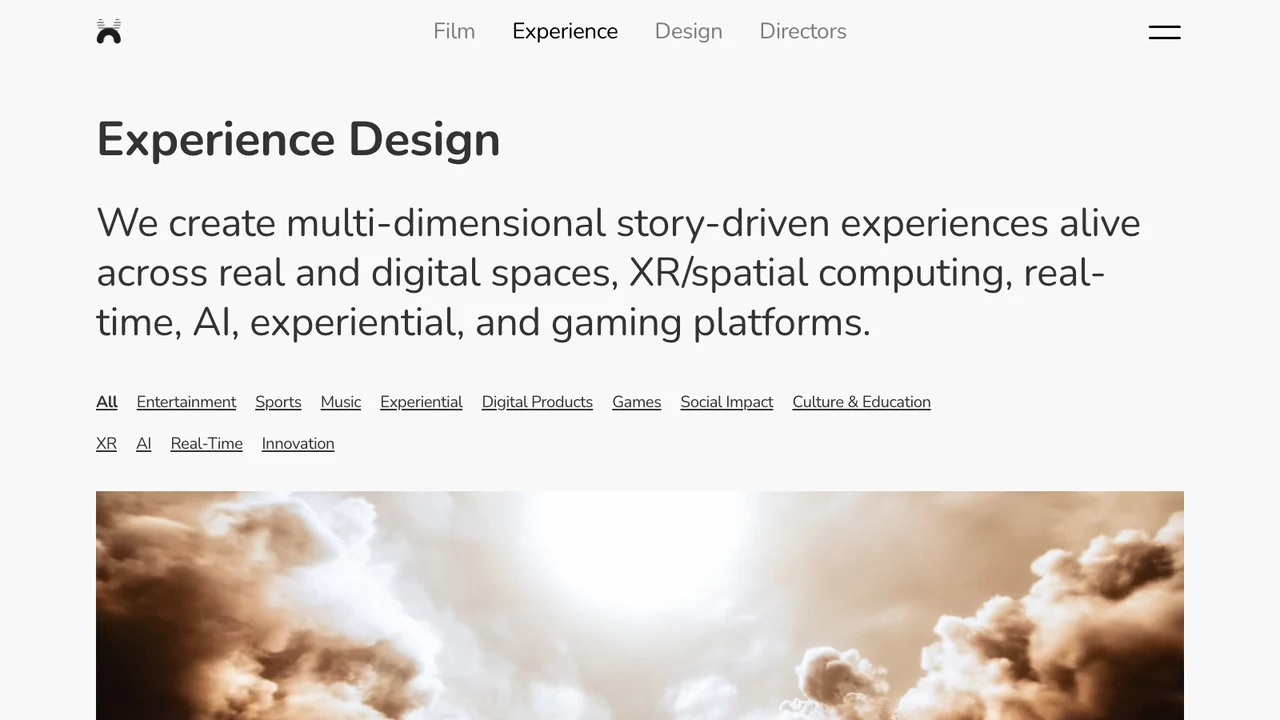Filter by Entertainment

tap(186, 402)
